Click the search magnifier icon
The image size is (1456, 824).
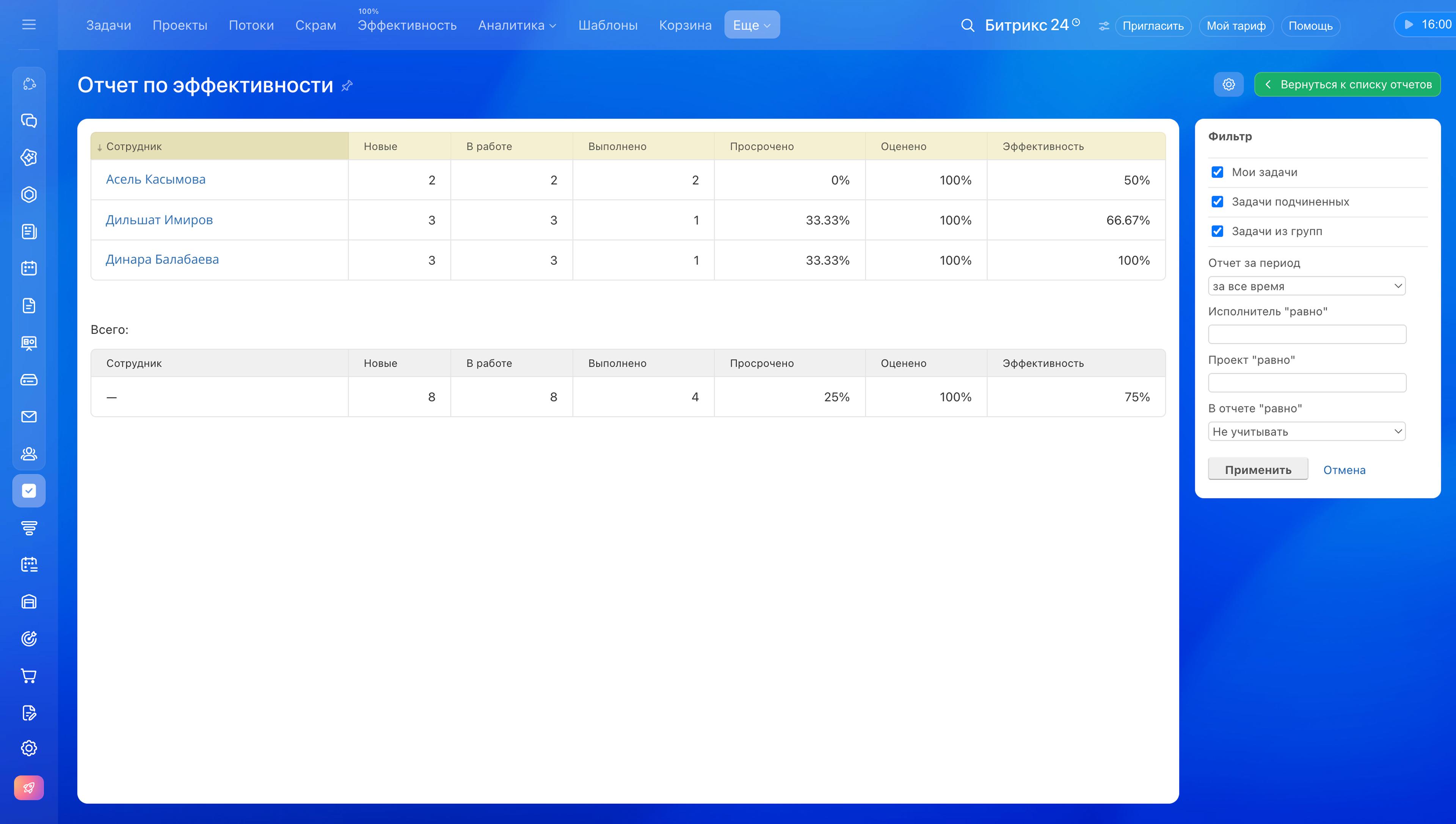968,25
